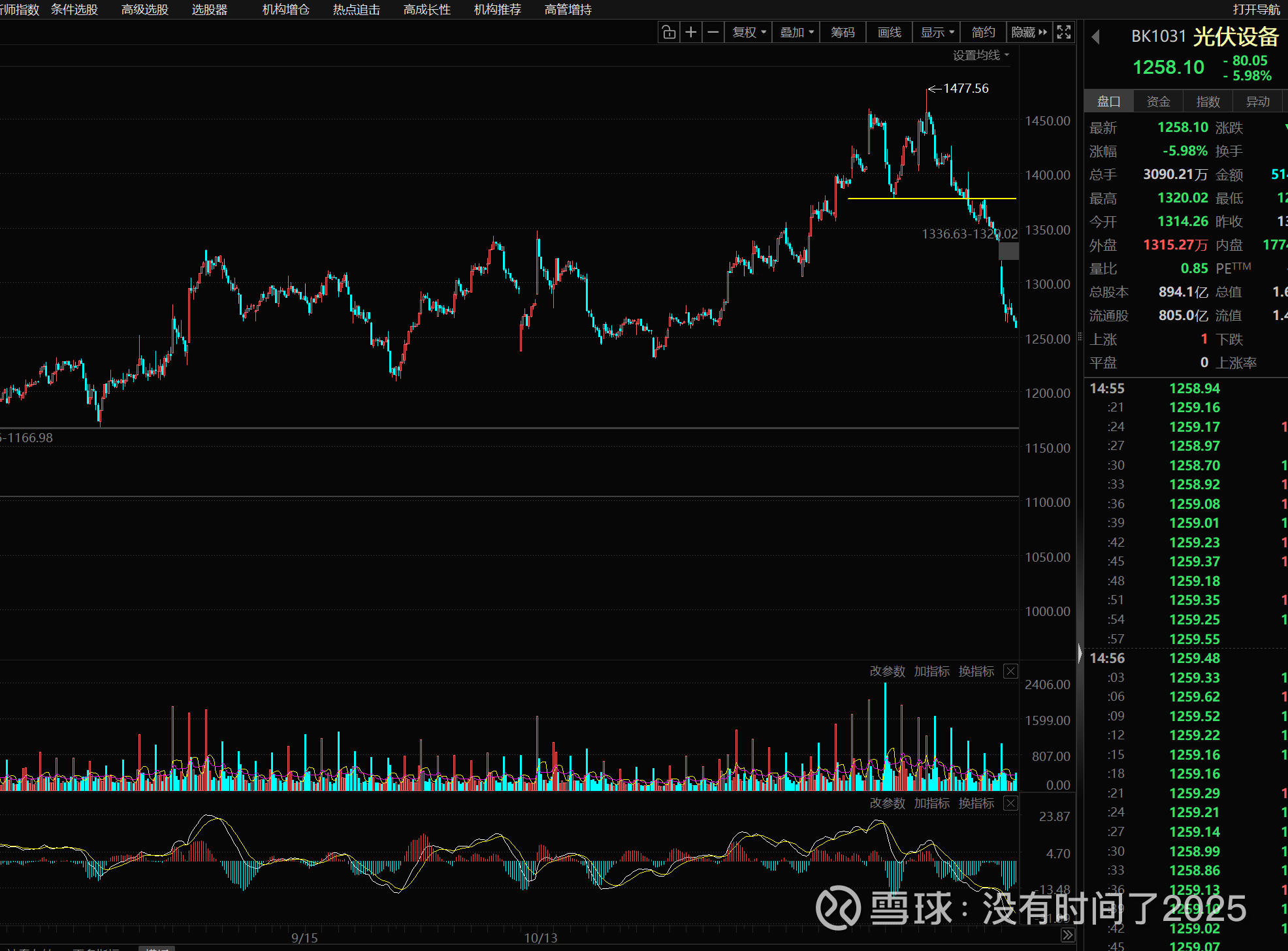Click back arrow beside BK1031

1096,37
